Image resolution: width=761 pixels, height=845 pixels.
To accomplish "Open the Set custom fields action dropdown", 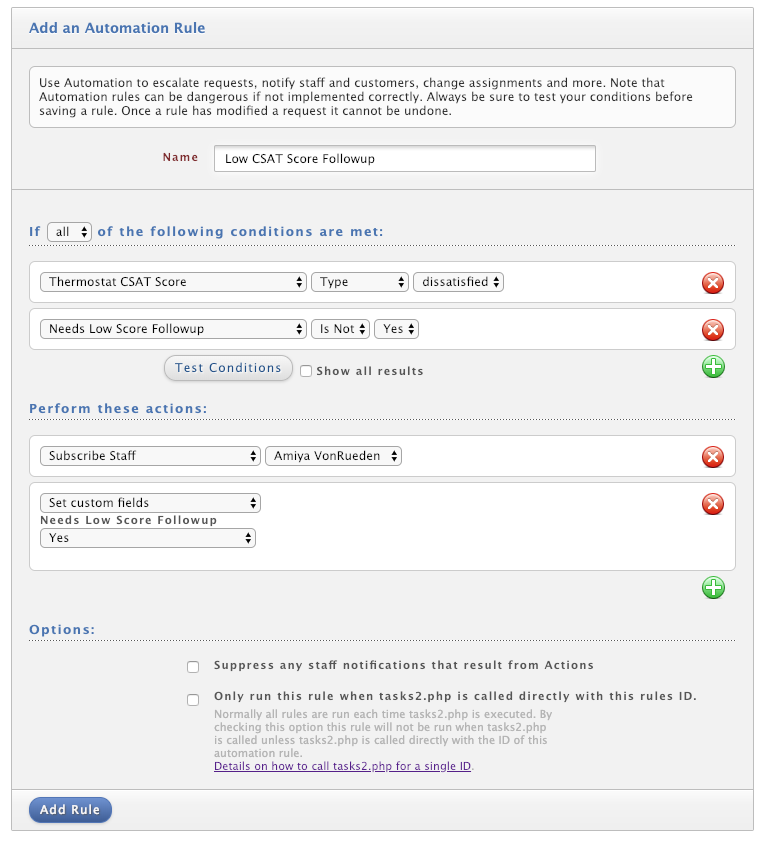I will (x=150, y=503).
